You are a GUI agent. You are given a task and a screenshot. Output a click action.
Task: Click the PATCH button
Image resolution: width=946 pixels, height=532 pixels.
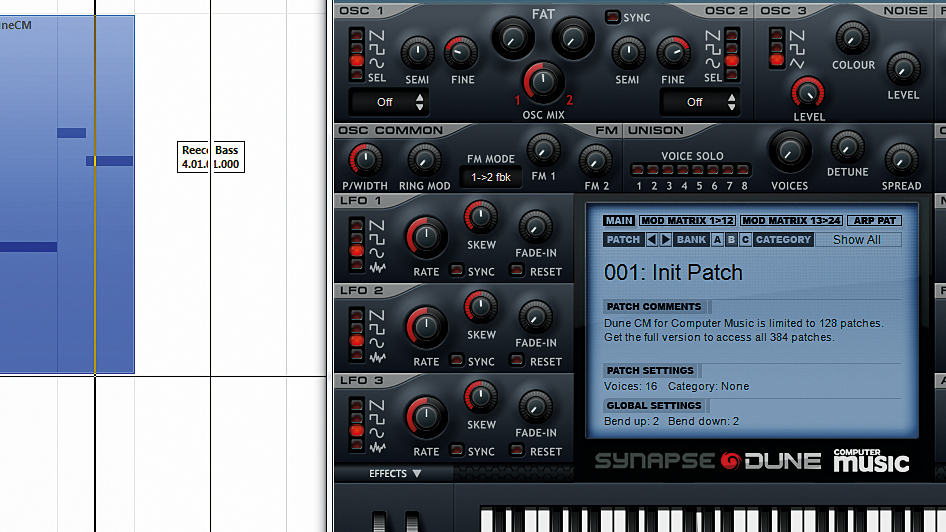click(623, 239)
